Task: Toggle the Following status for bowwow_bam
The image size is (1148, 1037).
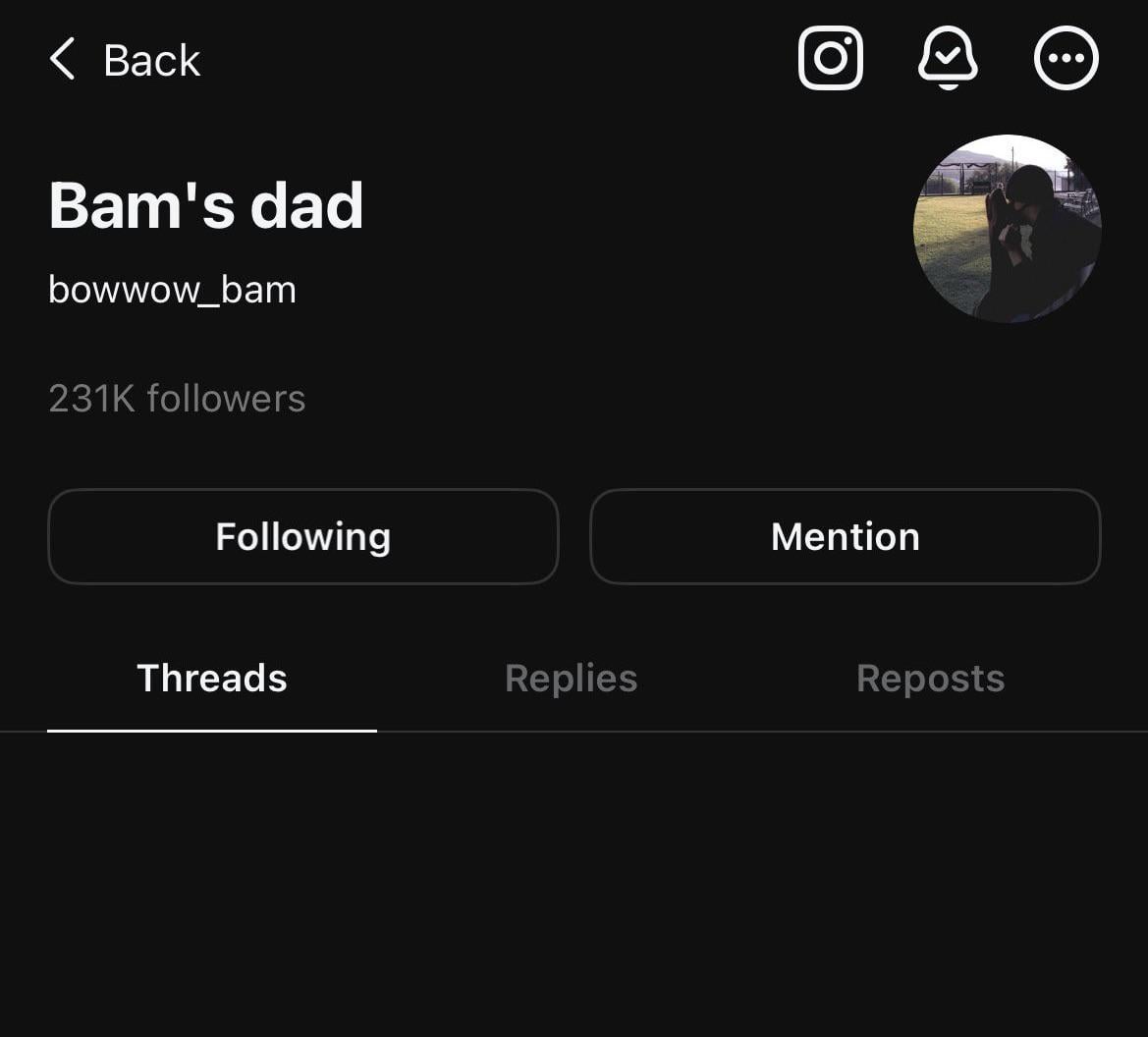Action: pyautogui.click(x=302, y=536)
